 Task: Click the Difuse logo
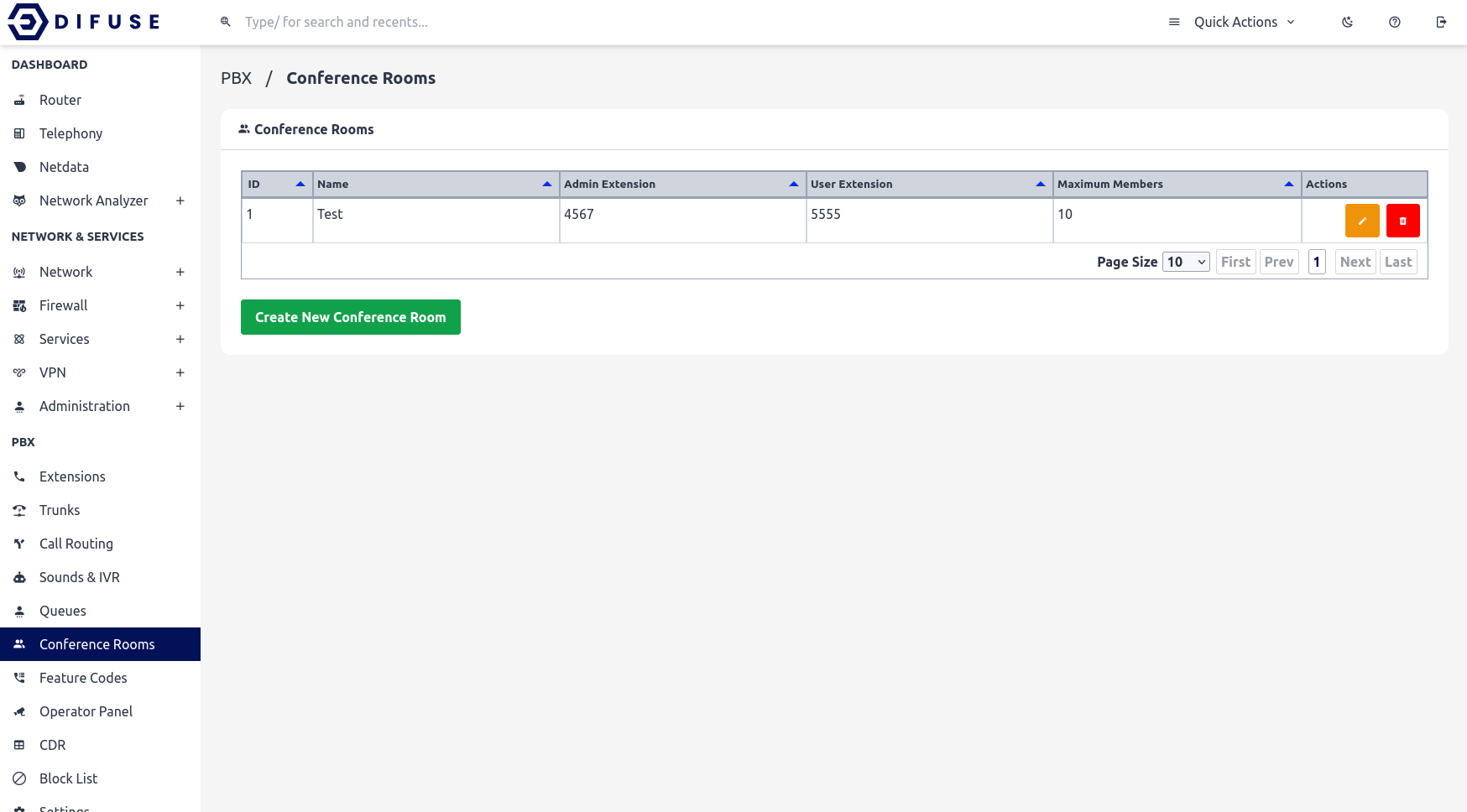pos(84,22)
